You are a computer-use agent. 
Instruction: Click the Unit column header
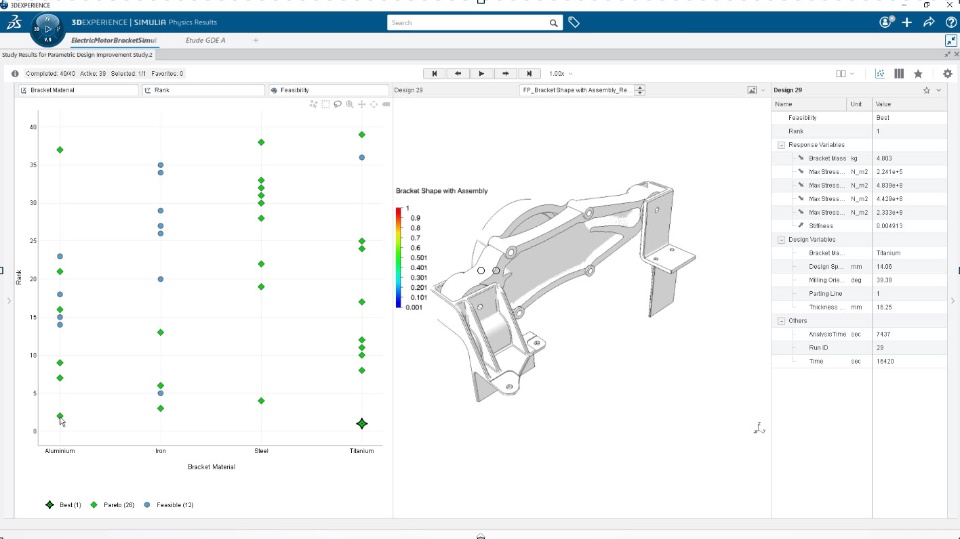click(x=859, y=104)
